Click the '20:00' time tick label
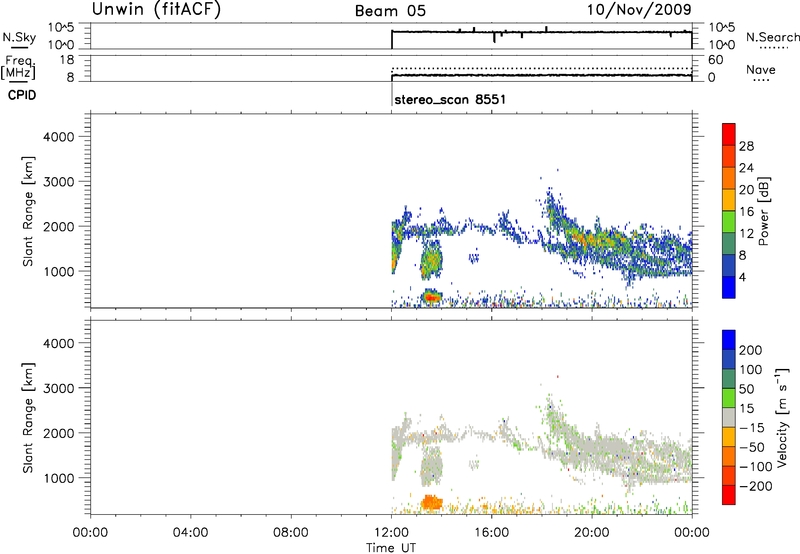Image resolution: width=800 pixels, height=554 pixels. [x=592, y=533]
